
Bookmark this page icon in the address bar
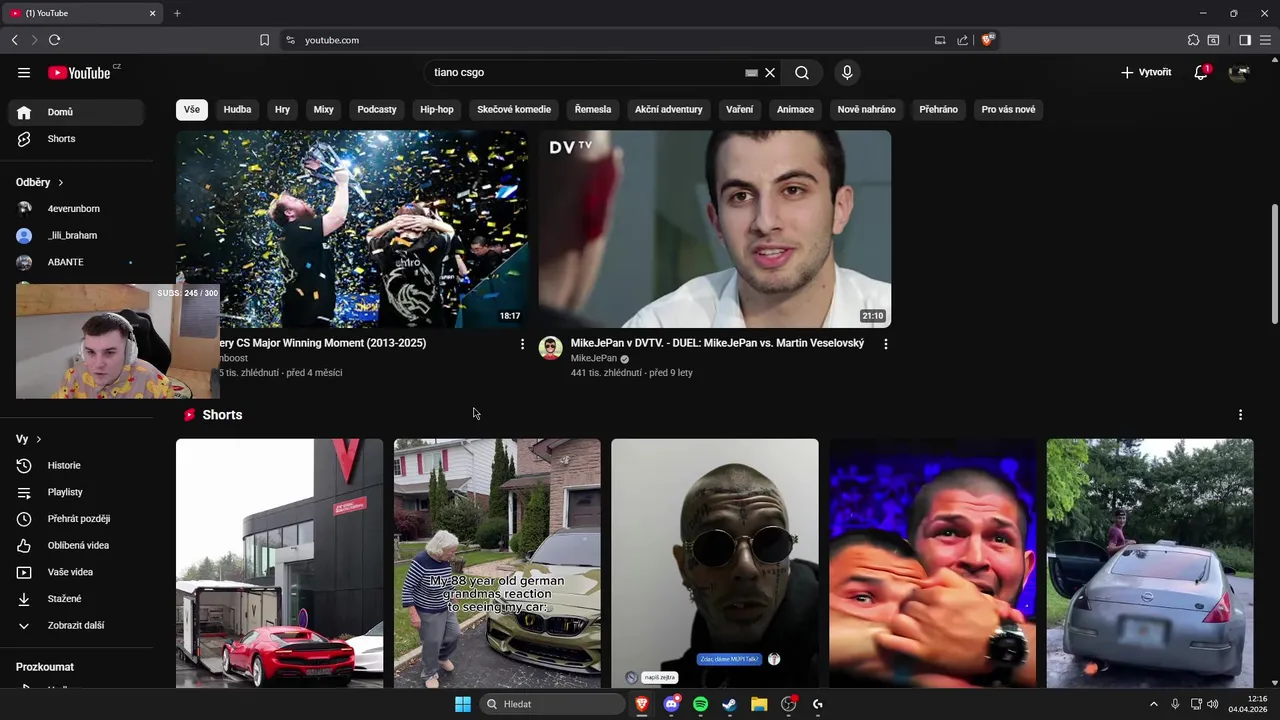click(x=264, y=40)
